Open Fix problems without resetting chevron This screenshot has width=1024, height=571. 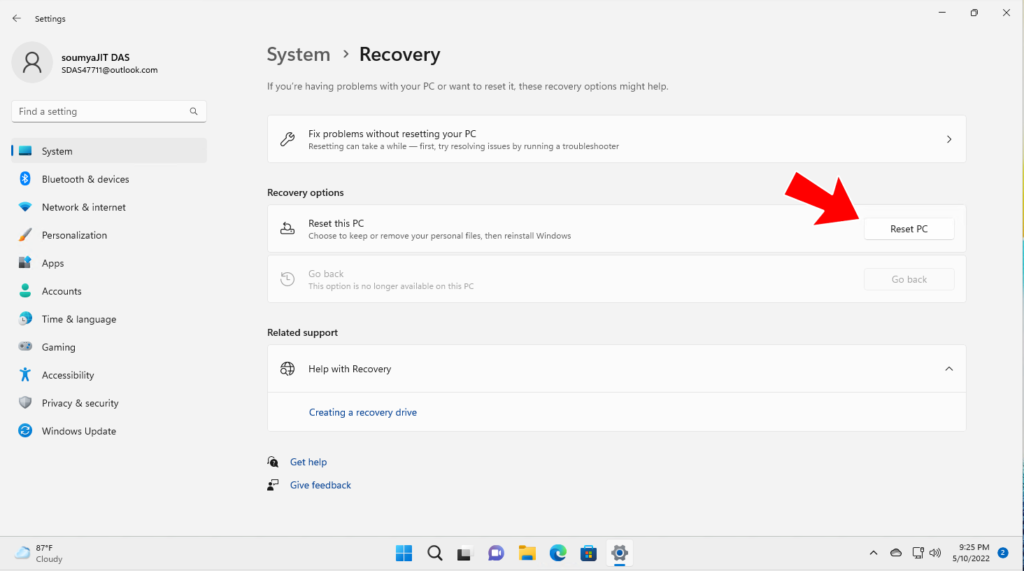(949, 139)
